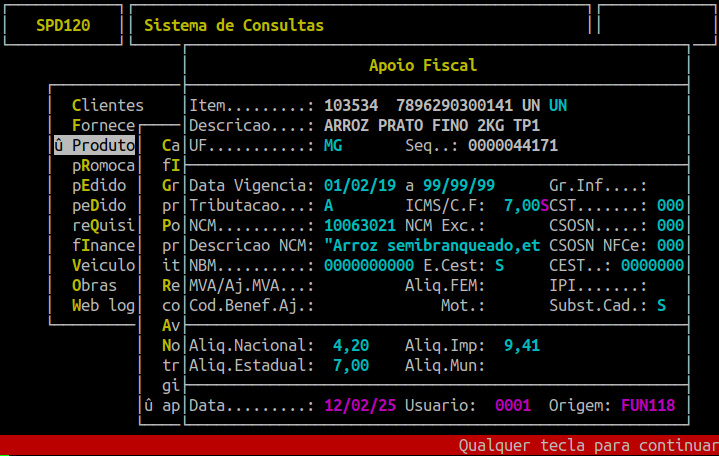Click the Origem value FUN118

648,406
